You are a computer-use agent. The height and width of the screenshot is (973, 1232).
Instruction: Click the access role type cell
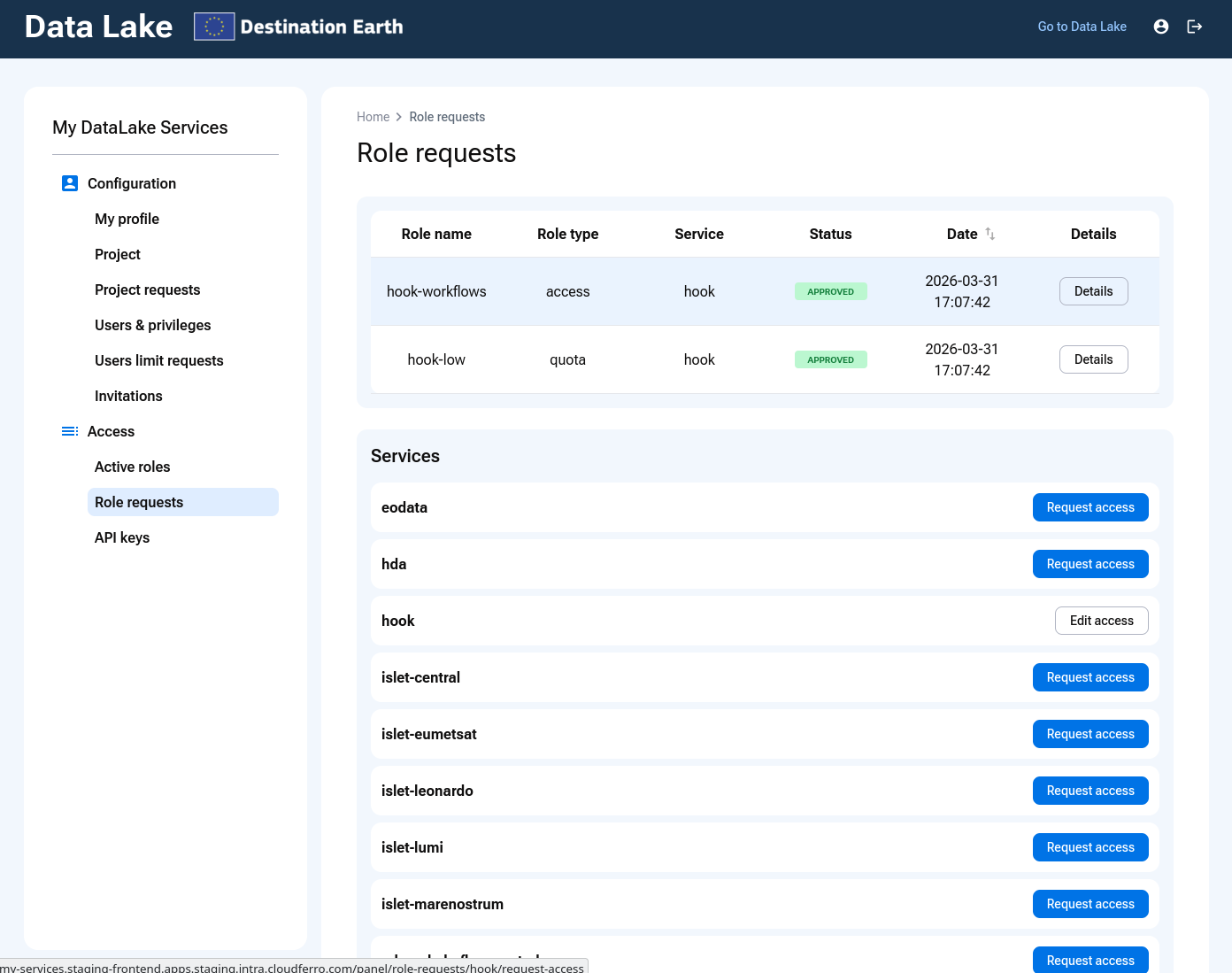pos(568,291)
